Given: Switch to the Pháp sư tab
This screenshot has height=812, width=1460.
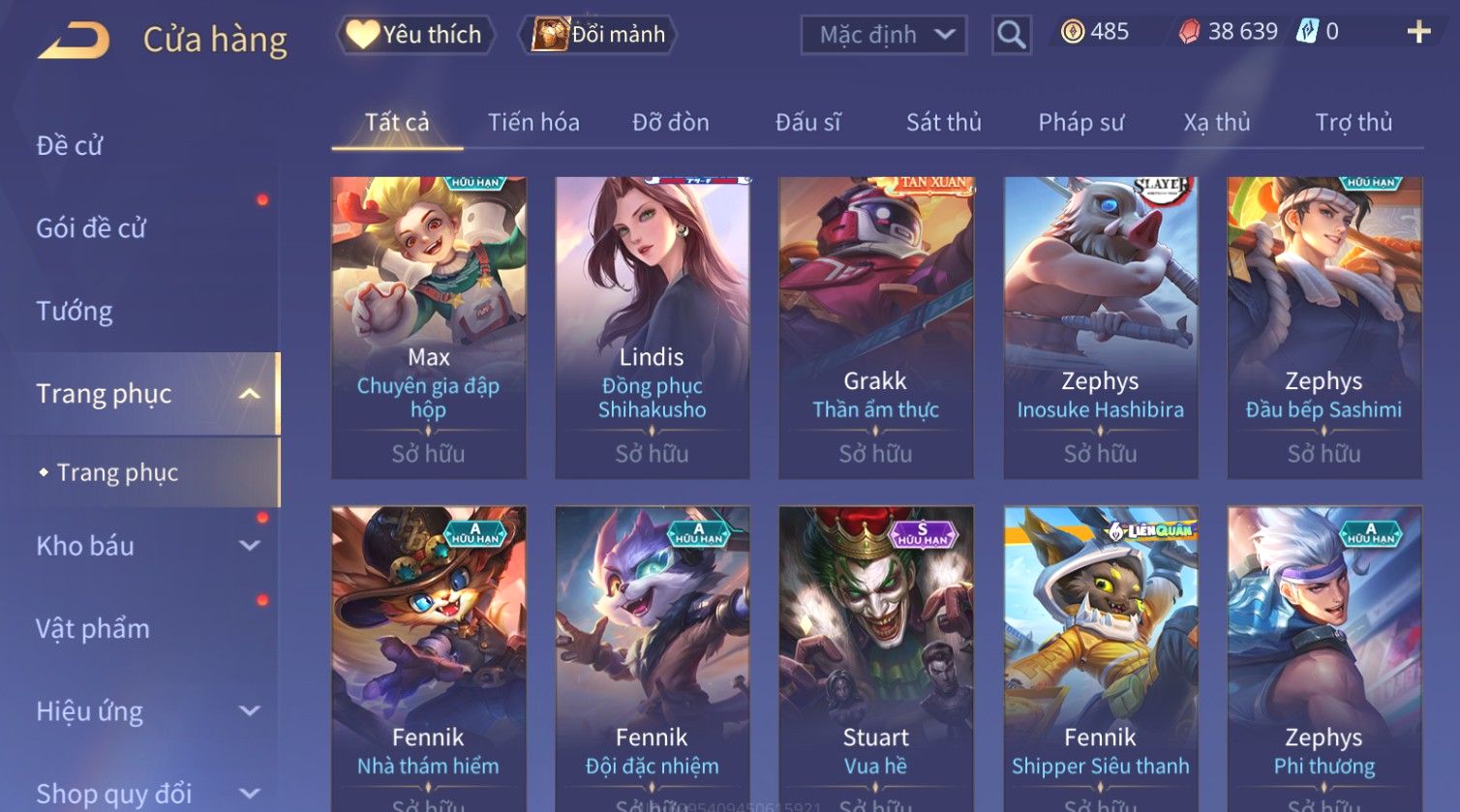Looking at the screenshot, I should [1081, 122].
